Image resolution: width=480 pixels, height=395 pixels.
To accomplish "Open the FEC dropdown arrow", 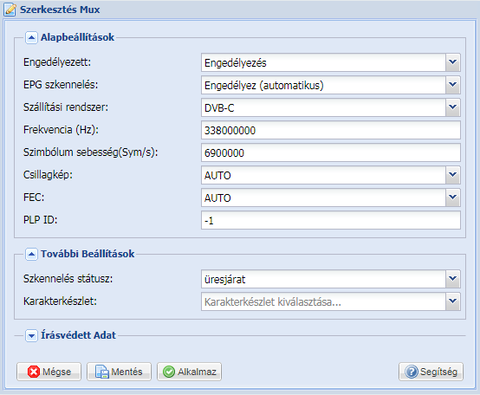I will click(x=453, y=198).
